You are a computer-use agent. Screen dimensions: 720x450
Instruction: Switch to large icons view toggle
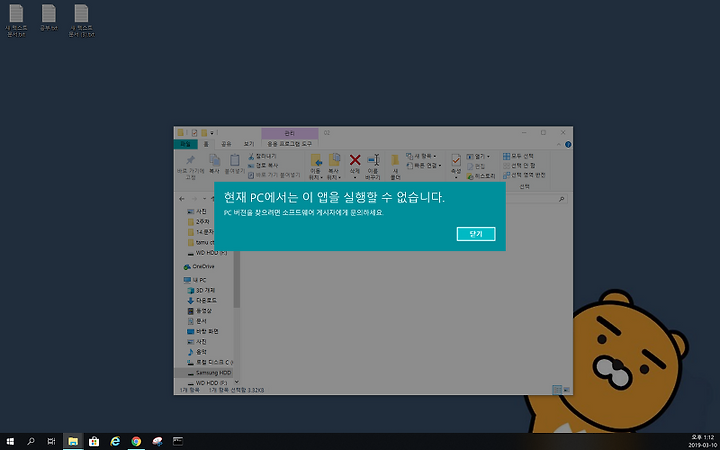(x=567, y=390)
